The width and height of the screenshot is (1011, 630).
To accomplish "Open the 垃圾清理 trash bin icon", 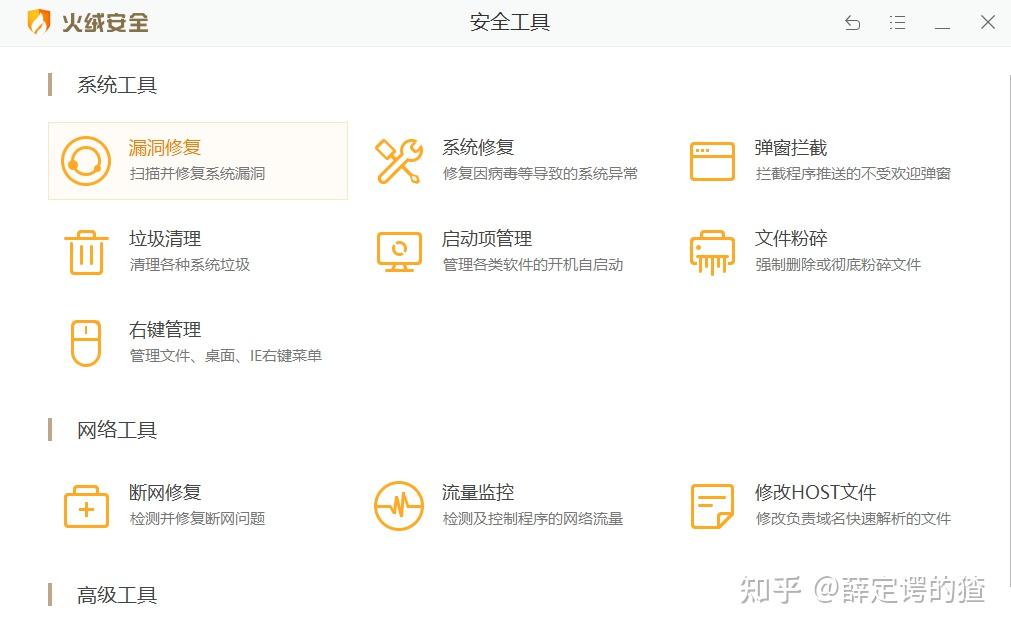I will (x=86, y=251).
